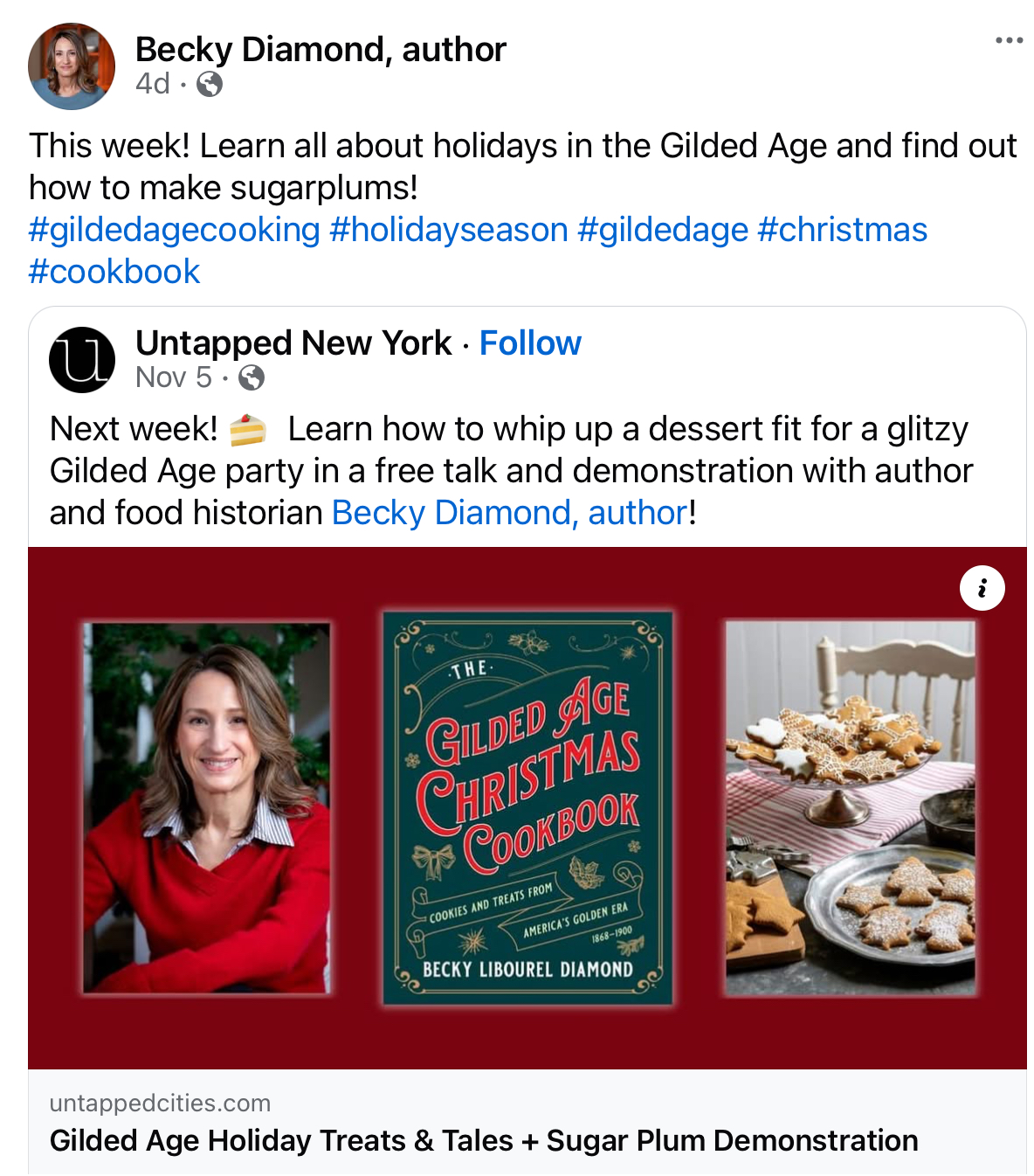Open the #gildedage hashtag
Screen dimensions: 1034x1176
click(663, 230)
